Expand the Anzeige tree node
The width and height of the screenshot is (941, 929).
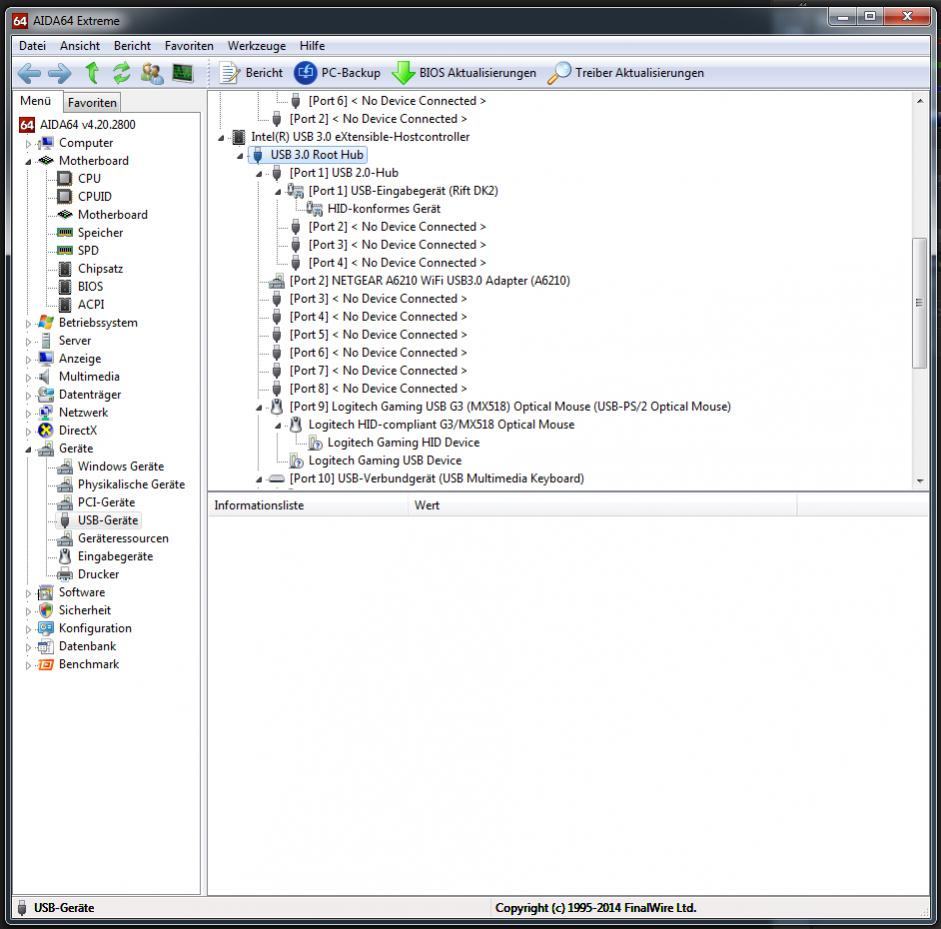(x=28, y=359)
